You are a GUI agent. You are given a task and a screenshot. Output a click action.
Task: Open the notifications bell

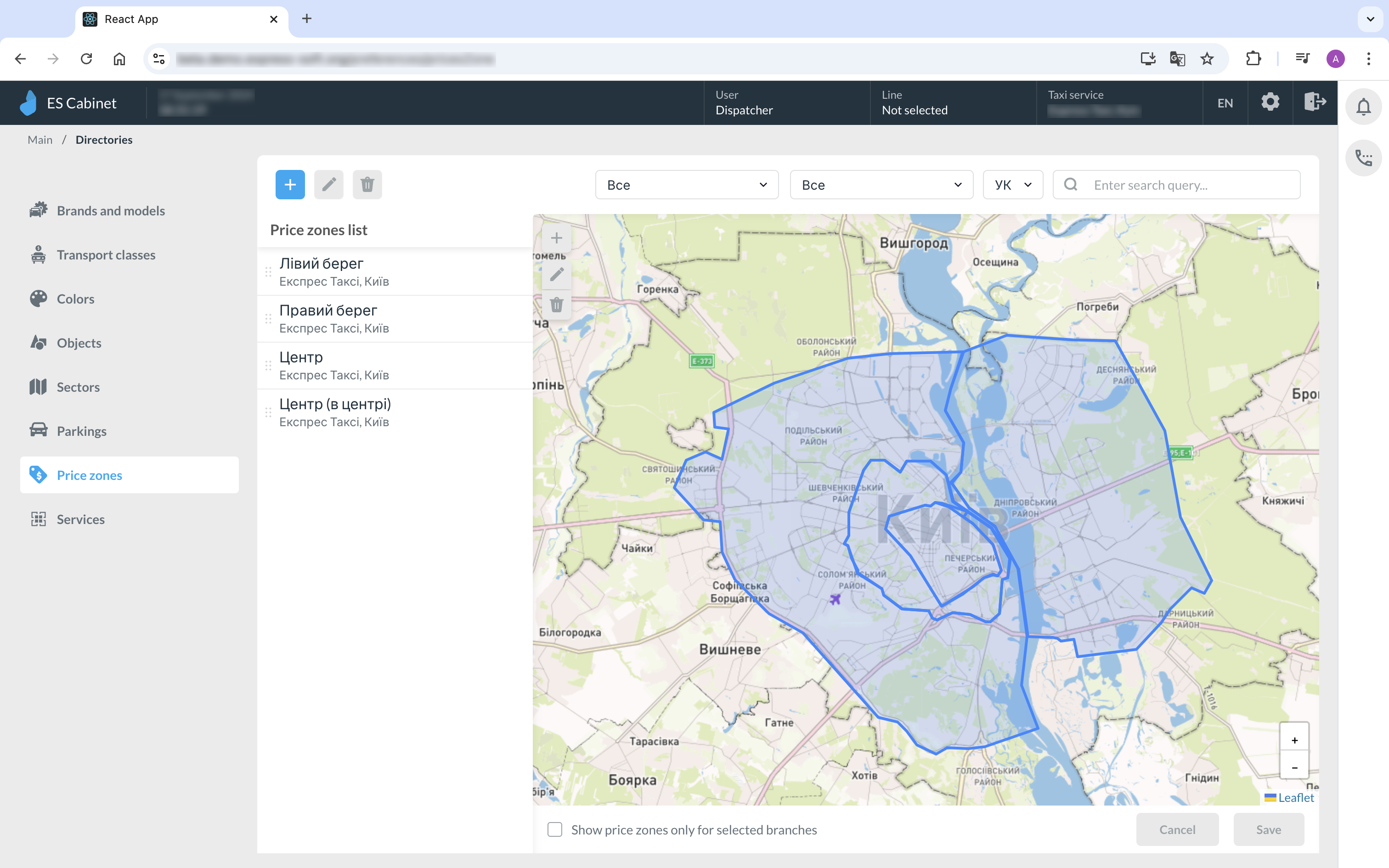coord(1364,107)
